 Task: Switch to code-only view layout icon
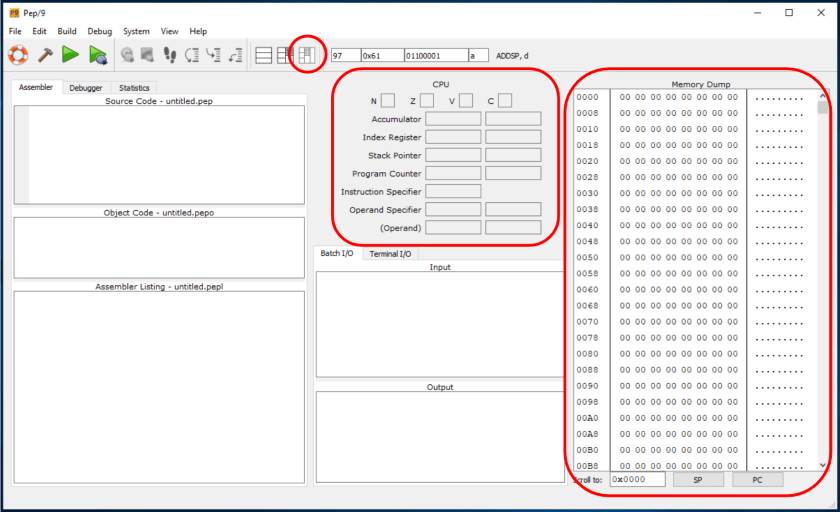click(264, 55)
